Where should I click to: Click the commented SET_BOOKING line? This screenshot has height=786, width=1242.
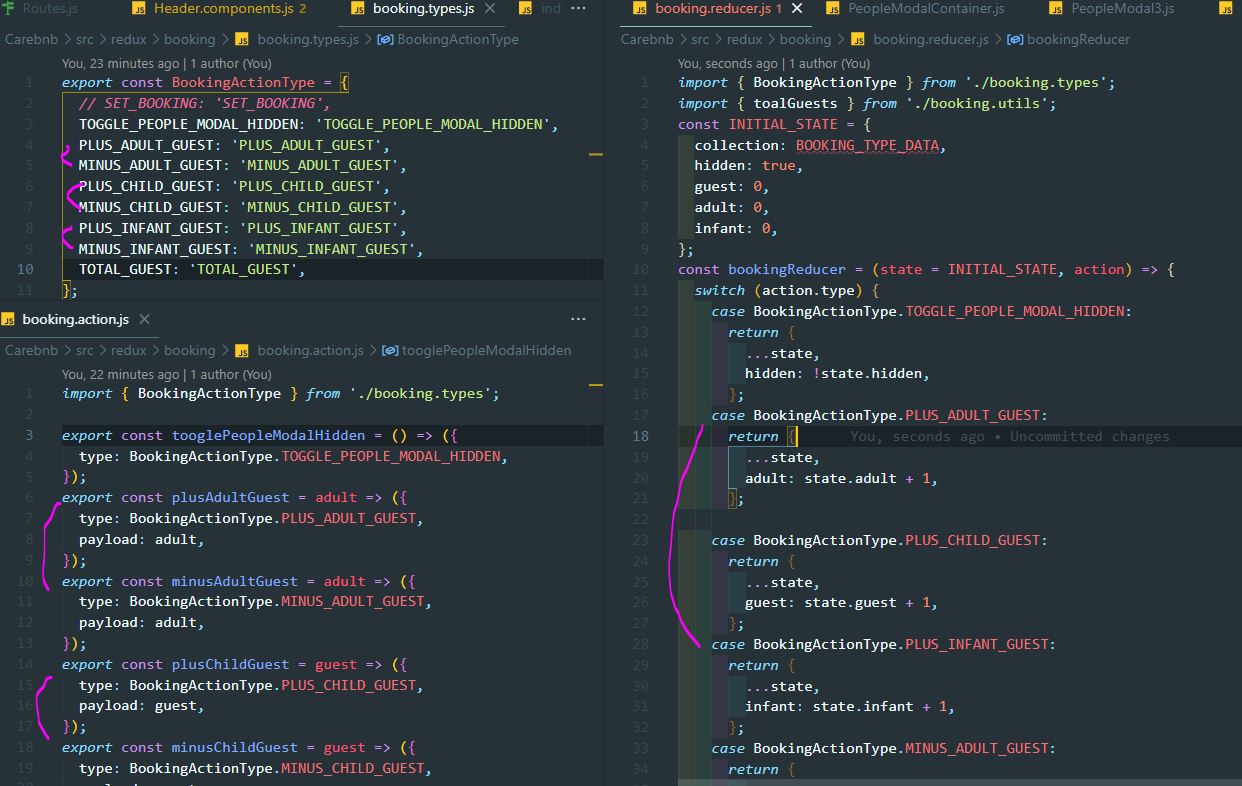[x=204, y=103]
